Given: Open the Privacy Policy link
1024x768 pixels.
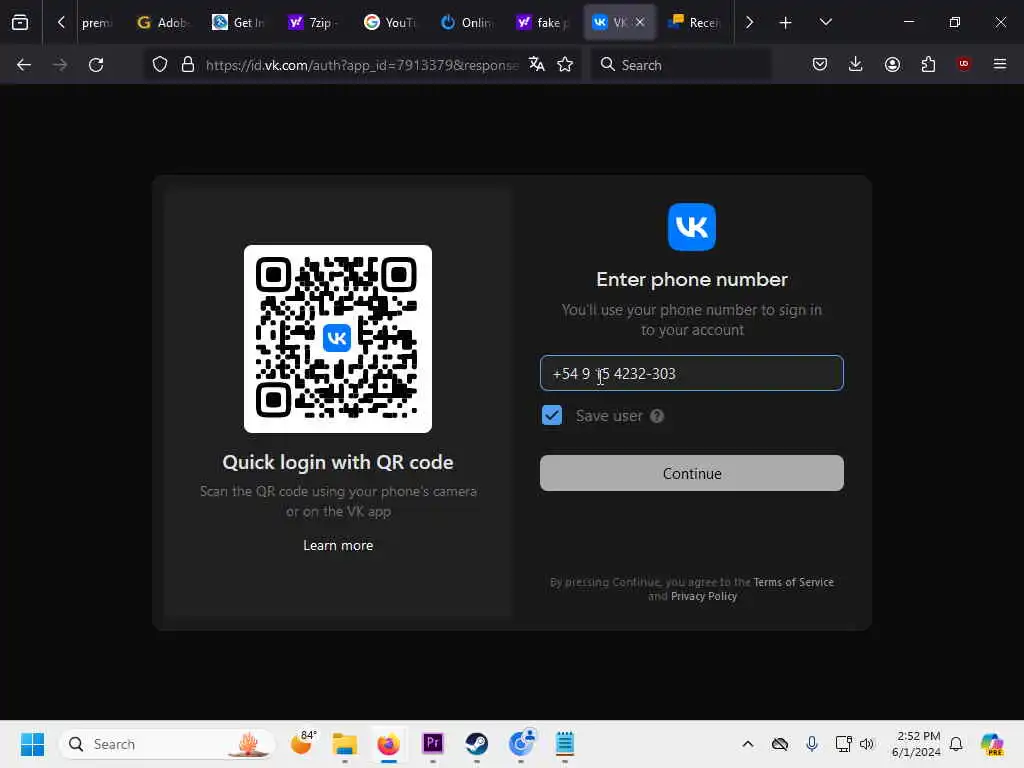Looking at the screenshot, I should click(x=704, y=596).
